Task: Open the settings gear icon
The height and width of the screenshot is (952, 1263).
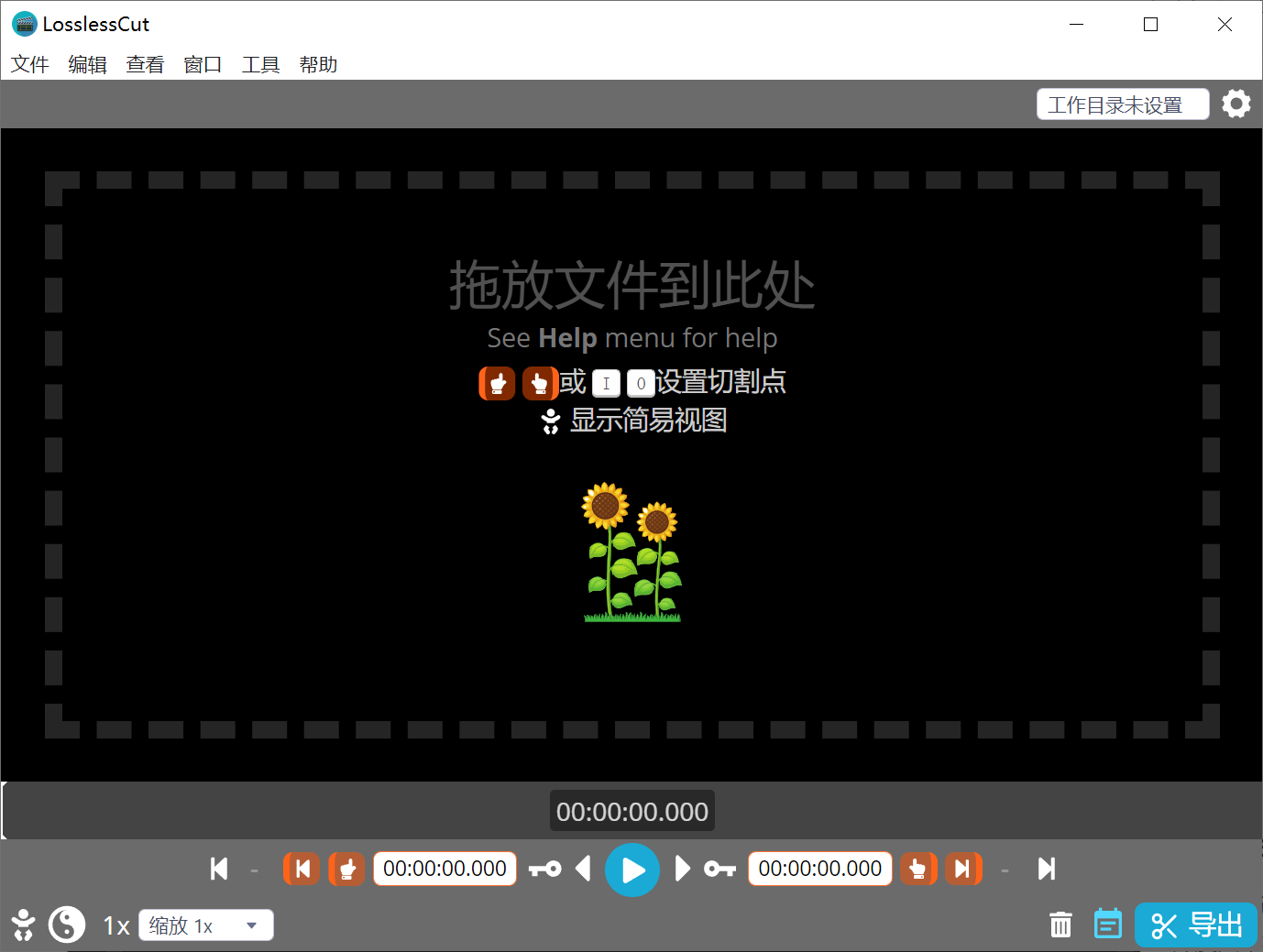Action: click(1236, 104)
